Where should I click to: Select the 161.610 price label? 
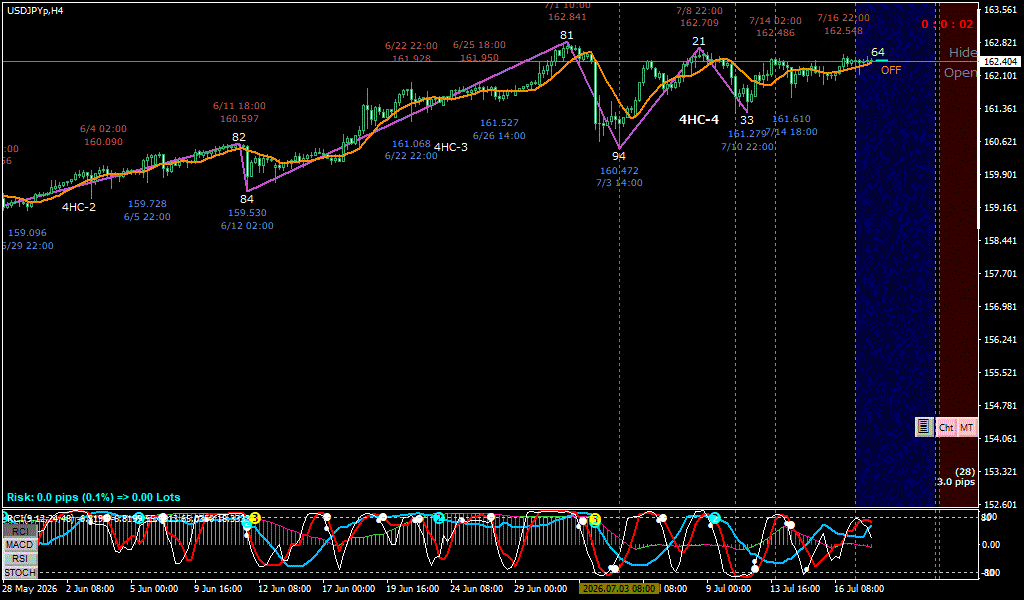pos(791,119)
